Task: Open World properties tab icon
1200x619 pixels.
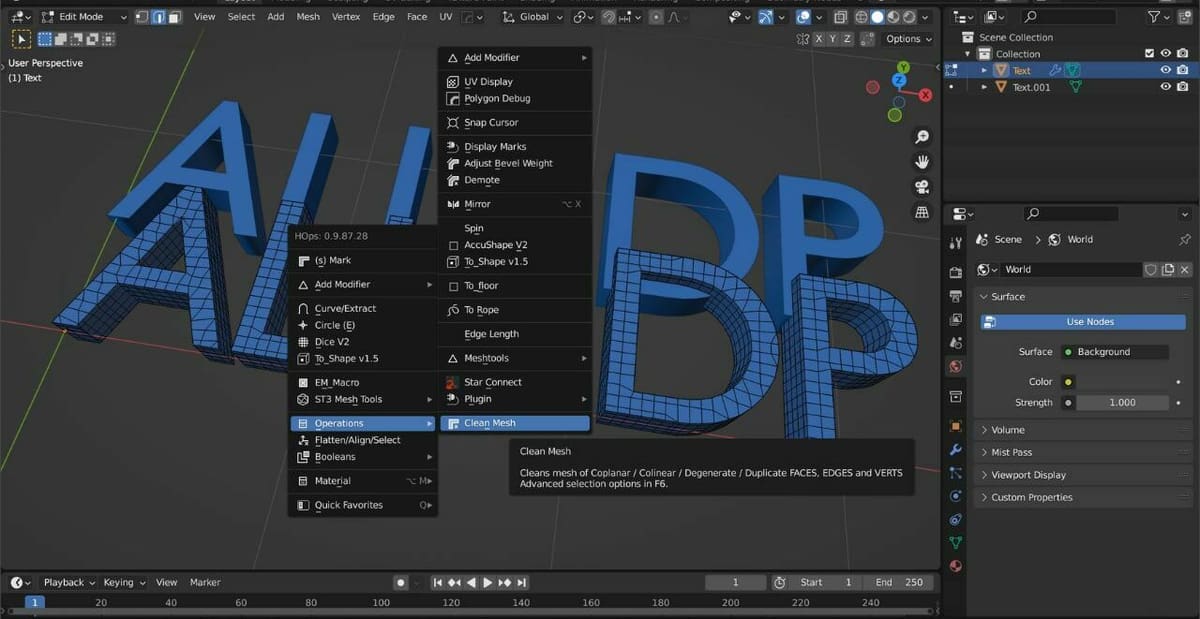Action: pyautogui.click(x=956, y=368)
